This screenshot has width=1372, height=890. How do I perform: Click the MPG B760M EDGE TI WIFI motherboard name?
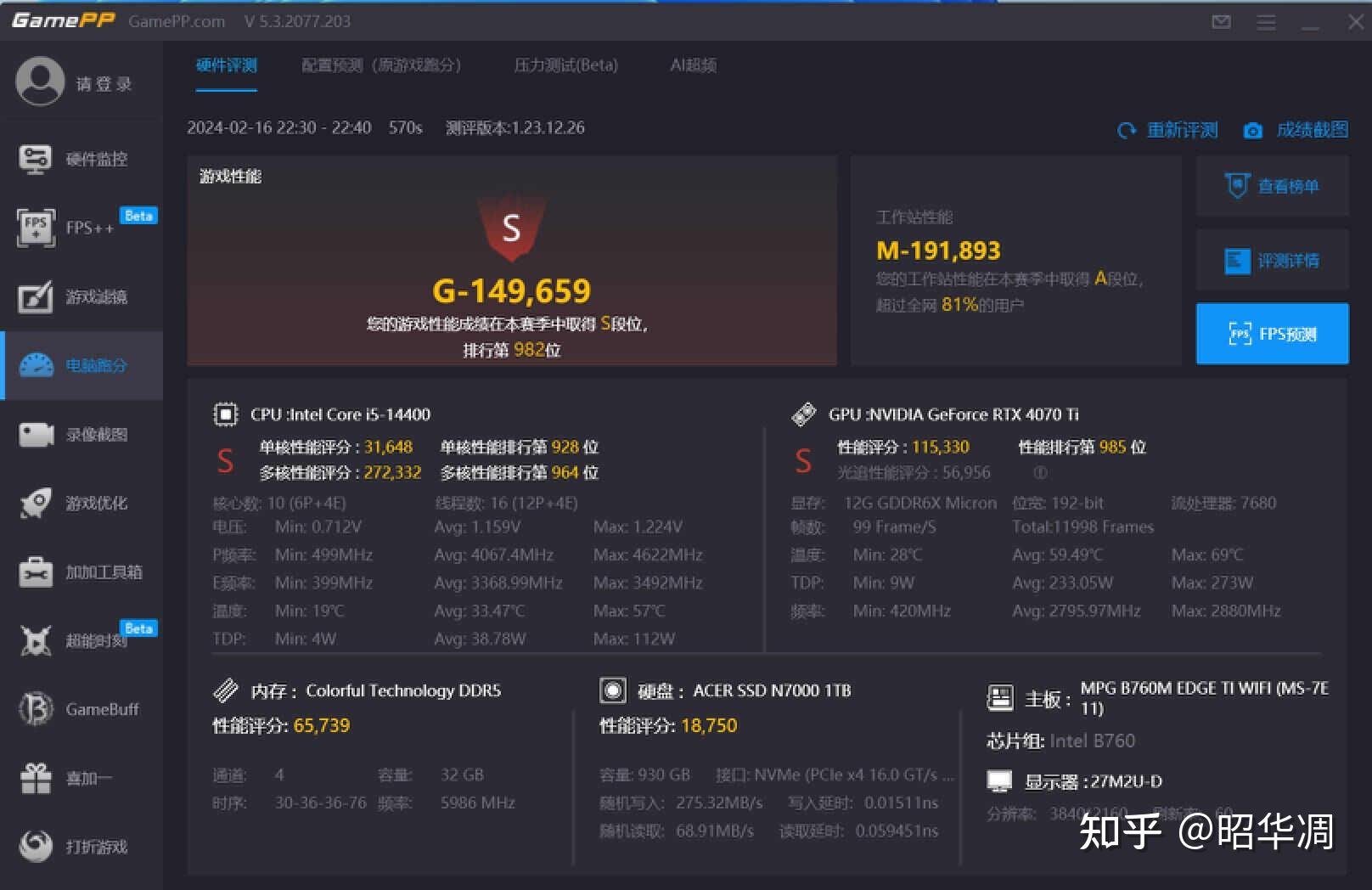click(1205, 698)
